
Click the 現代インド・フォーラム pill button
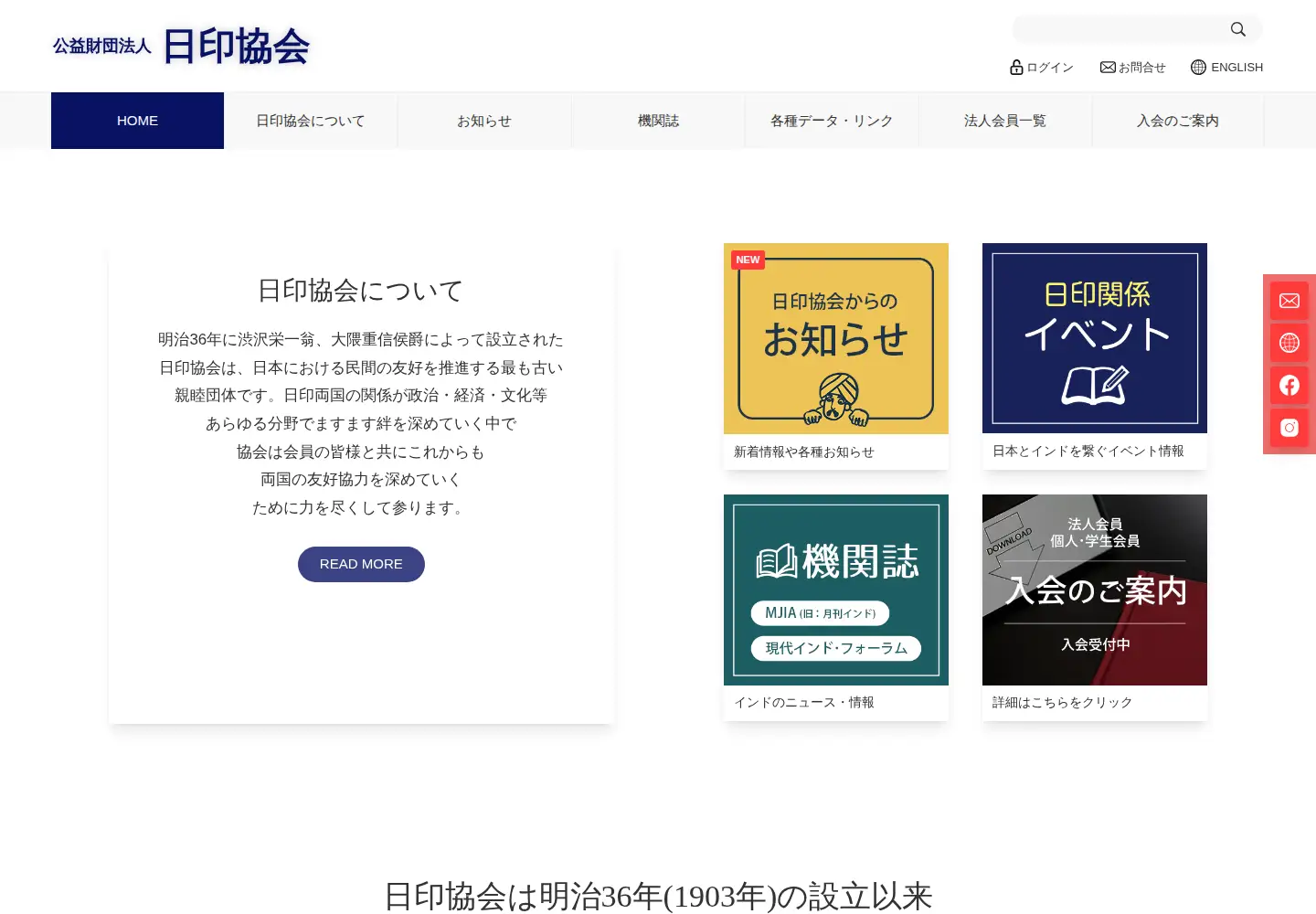click(x=836, y=648)
